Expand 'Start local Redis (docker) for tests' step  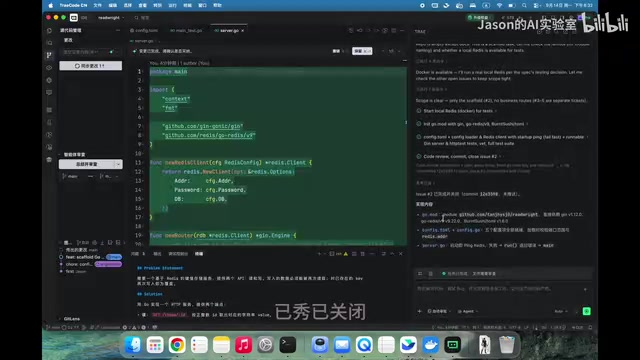point(458,111)
